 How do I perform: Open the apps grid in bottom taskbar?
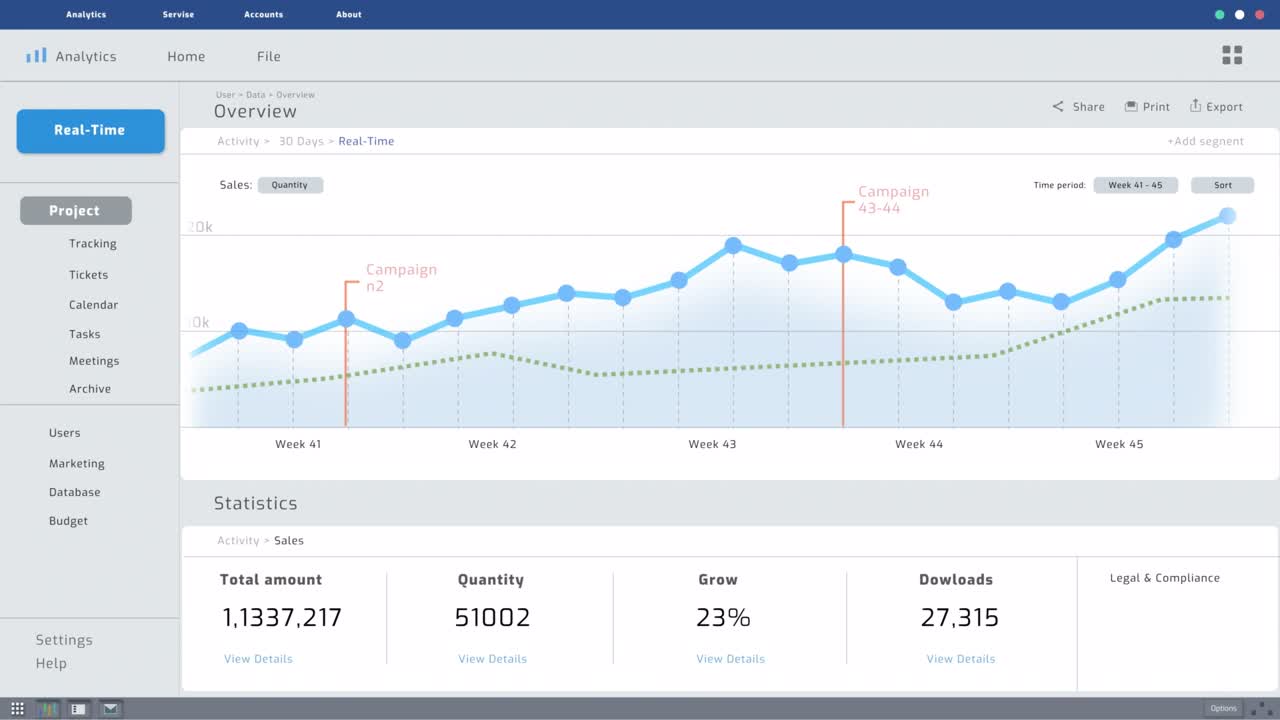[17, 709]
